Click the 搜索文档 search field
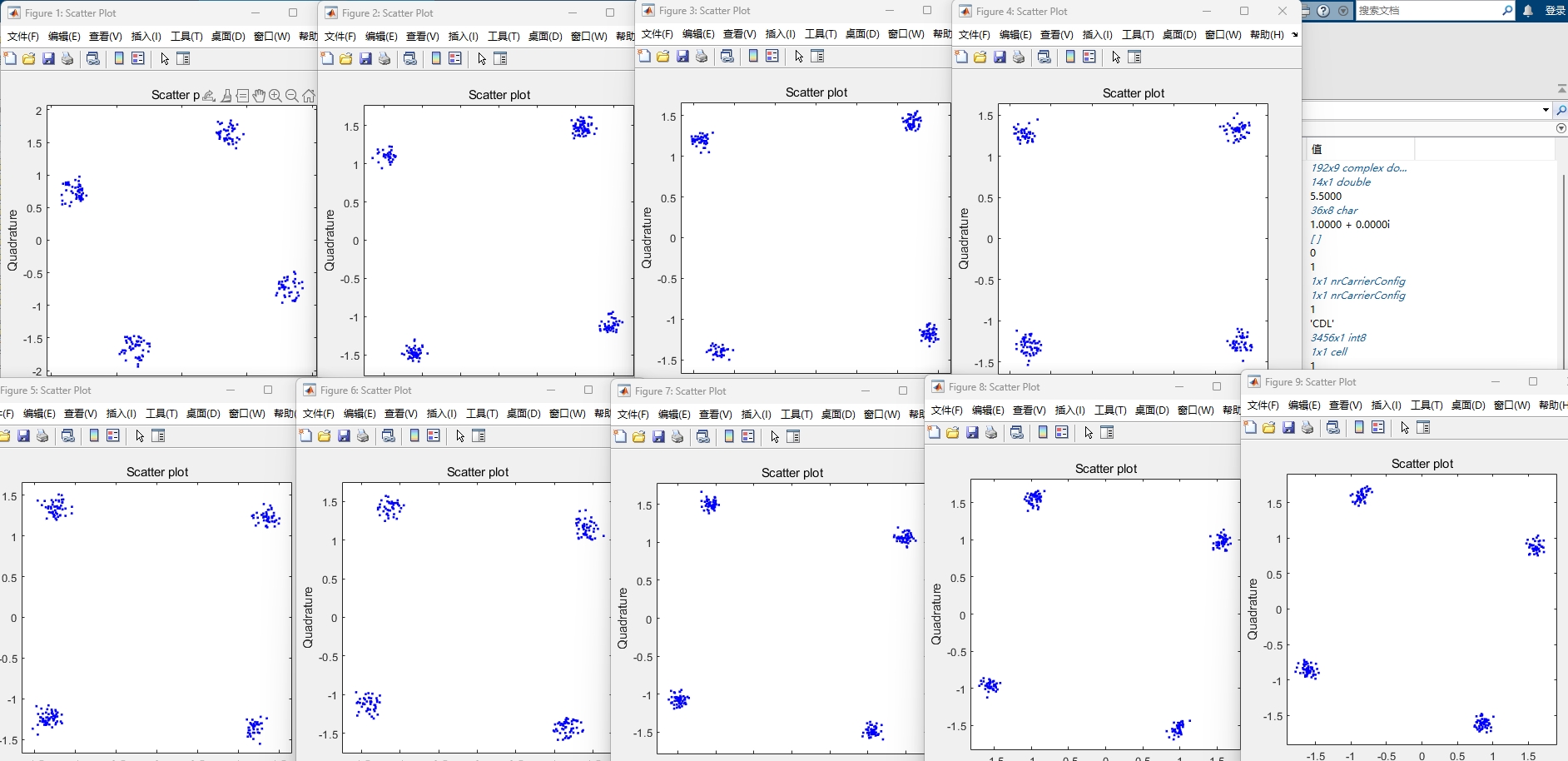This screenshot has width=1568, height=761. pyautogui.click(x=1427, y=11)
